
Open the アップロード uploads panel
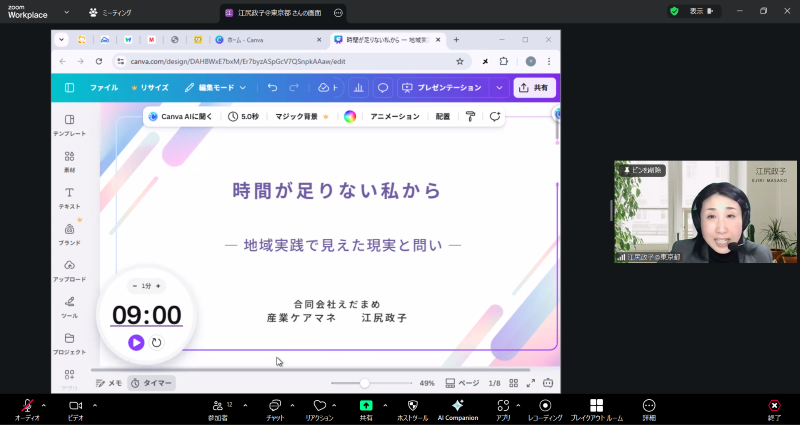pyautogui.click(x=69, y=270)
